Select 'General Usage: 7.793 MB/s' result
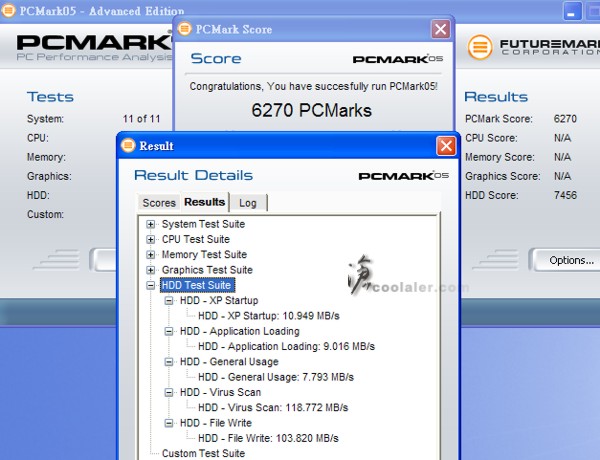The height and width of the screenshot is (460, 600). [276, 377]
